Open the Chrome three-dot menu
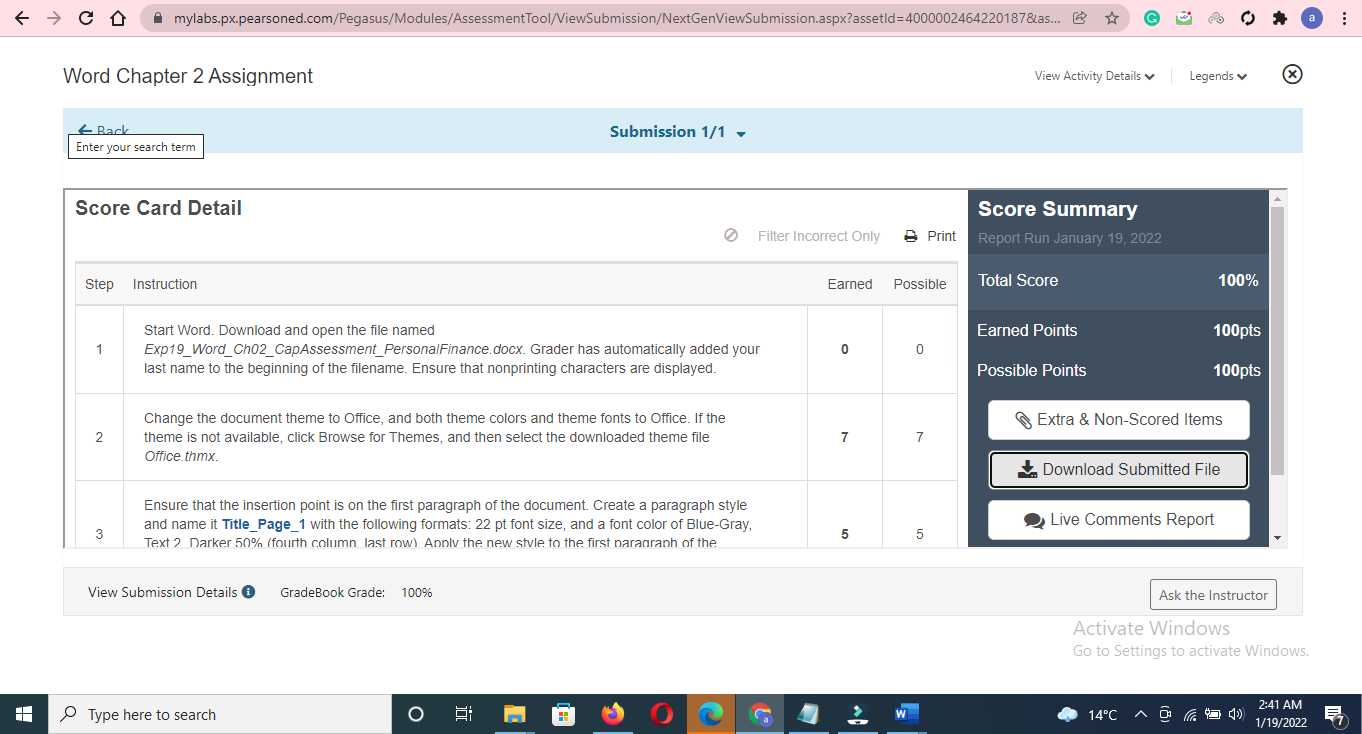This screenshot has width=1362, height=734. 1343,18
